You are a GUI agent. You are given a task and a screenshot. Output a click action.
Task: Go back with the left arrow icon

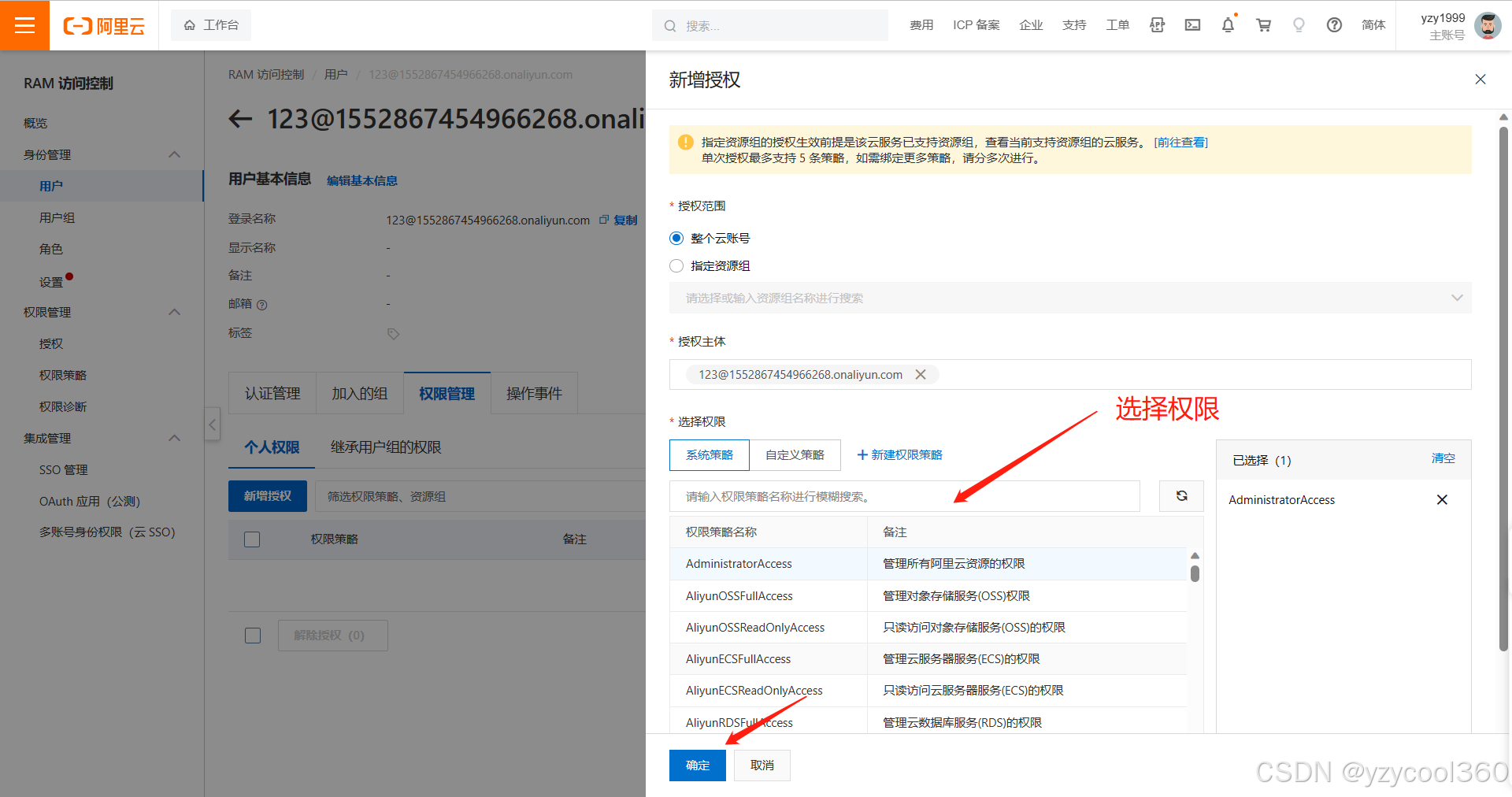click(240, 119)
